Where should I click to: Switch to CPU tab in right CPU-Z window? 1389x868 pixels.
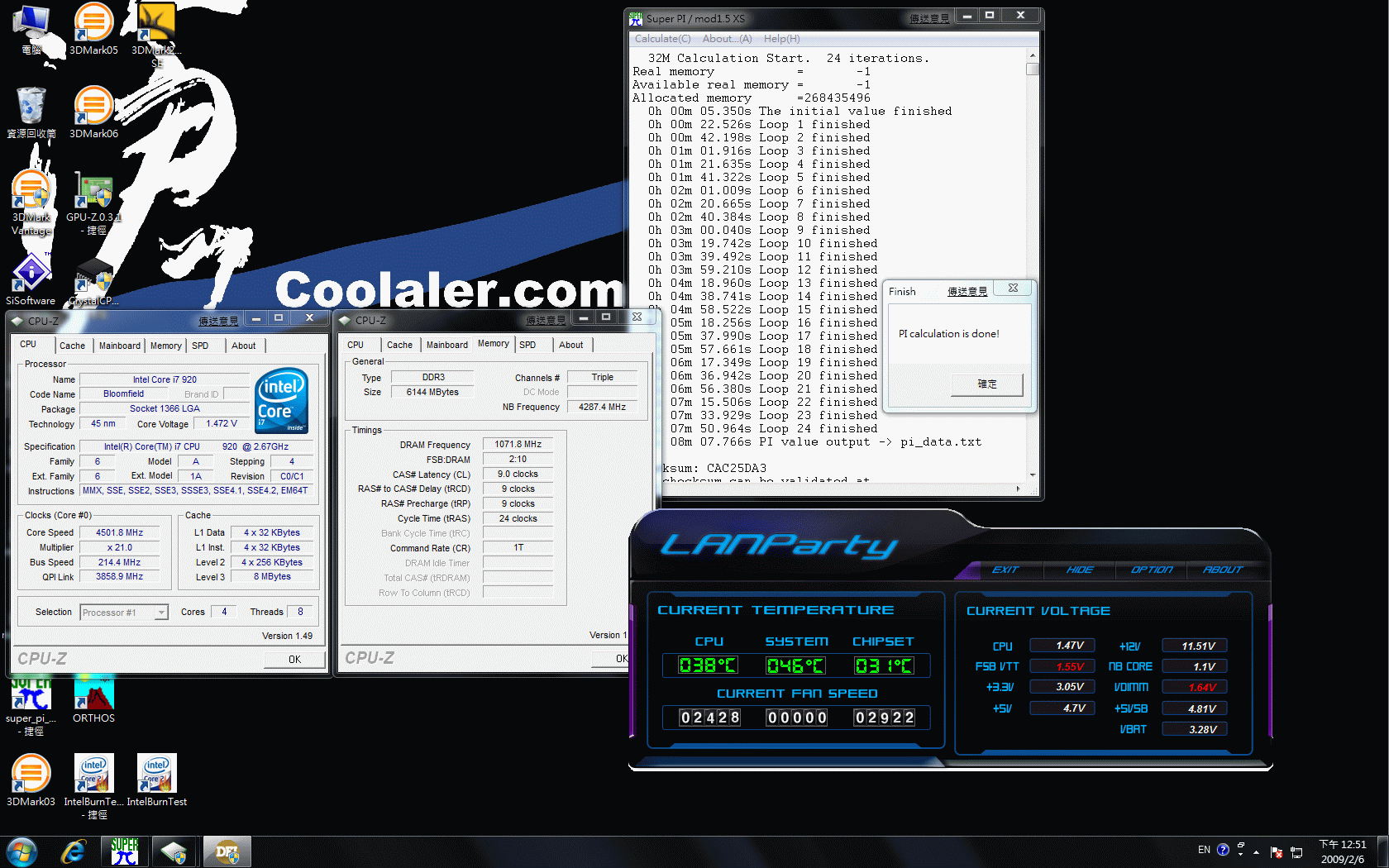pyautogui.click(x=356, y=345)
